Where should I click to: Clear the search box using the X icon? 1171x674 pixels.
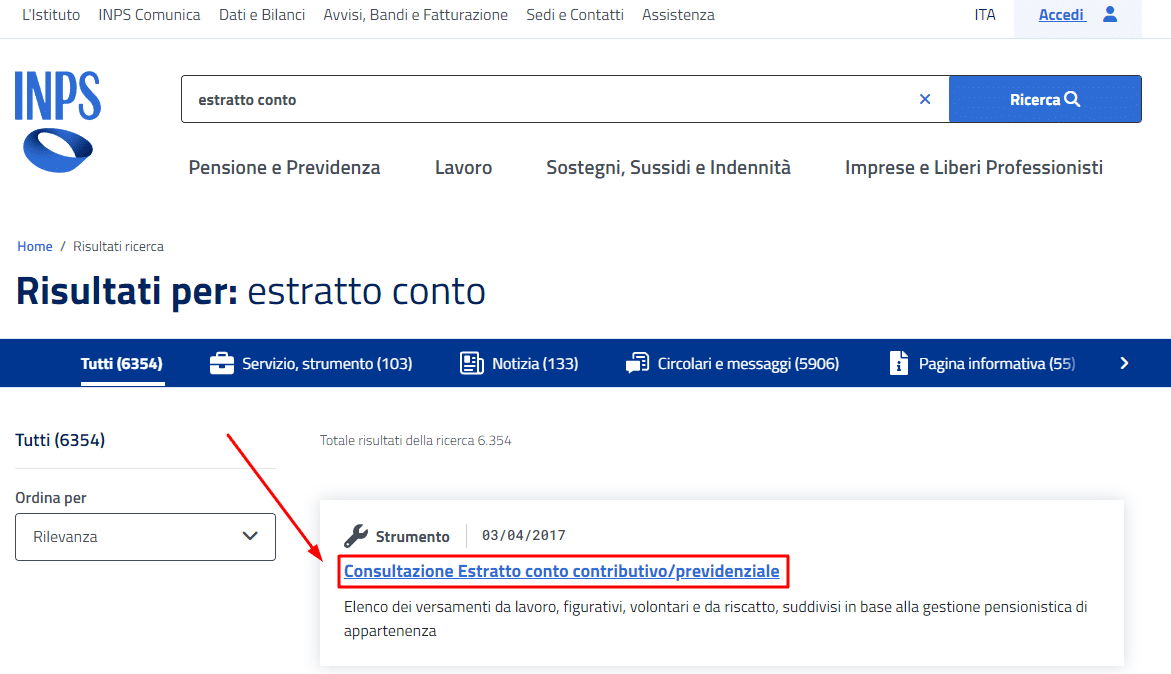coord(925,99)
